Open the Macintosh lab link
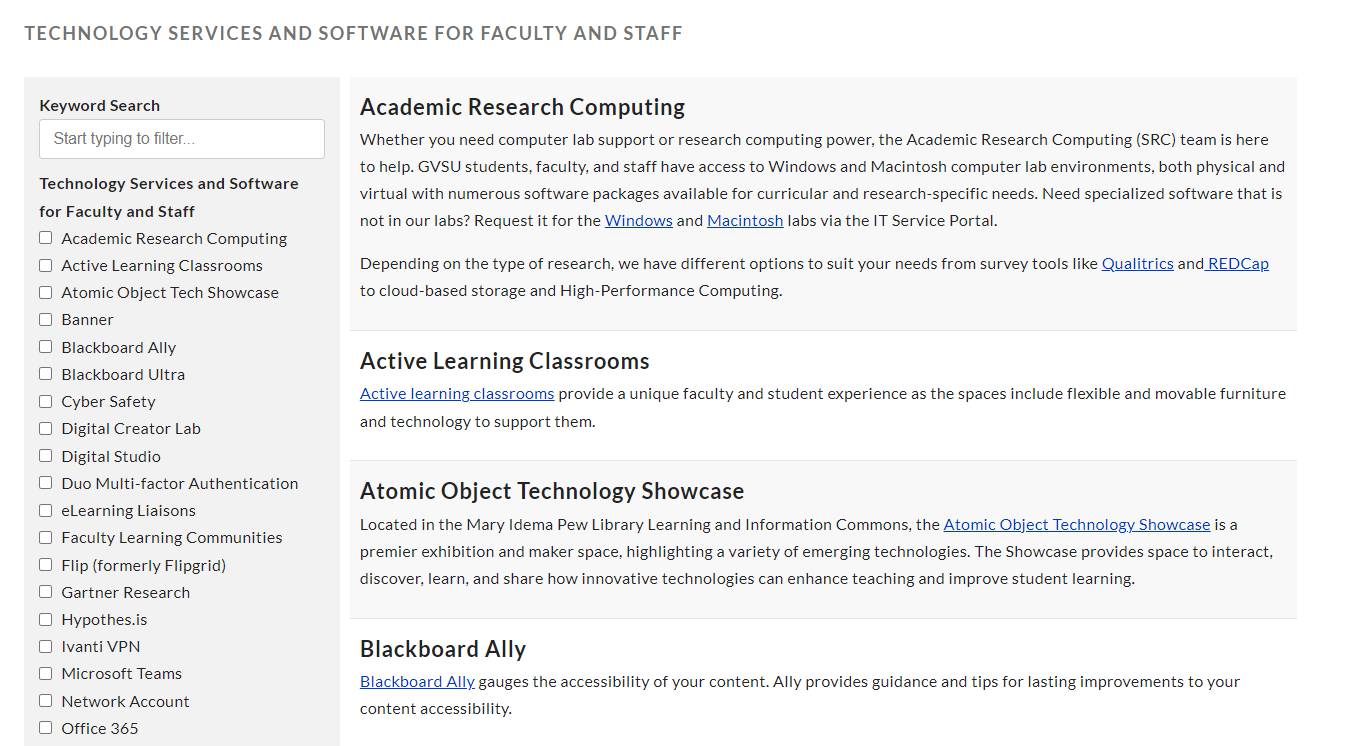Viewport: 1356px width, 746px height. [745, 220]
